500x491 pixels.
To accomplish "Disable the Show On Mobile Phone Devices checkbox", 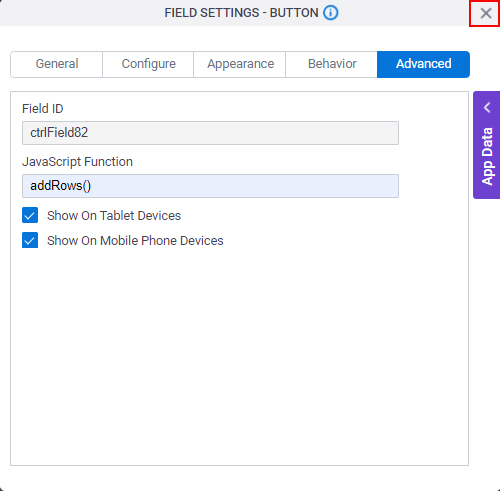I will pos(30,240).
